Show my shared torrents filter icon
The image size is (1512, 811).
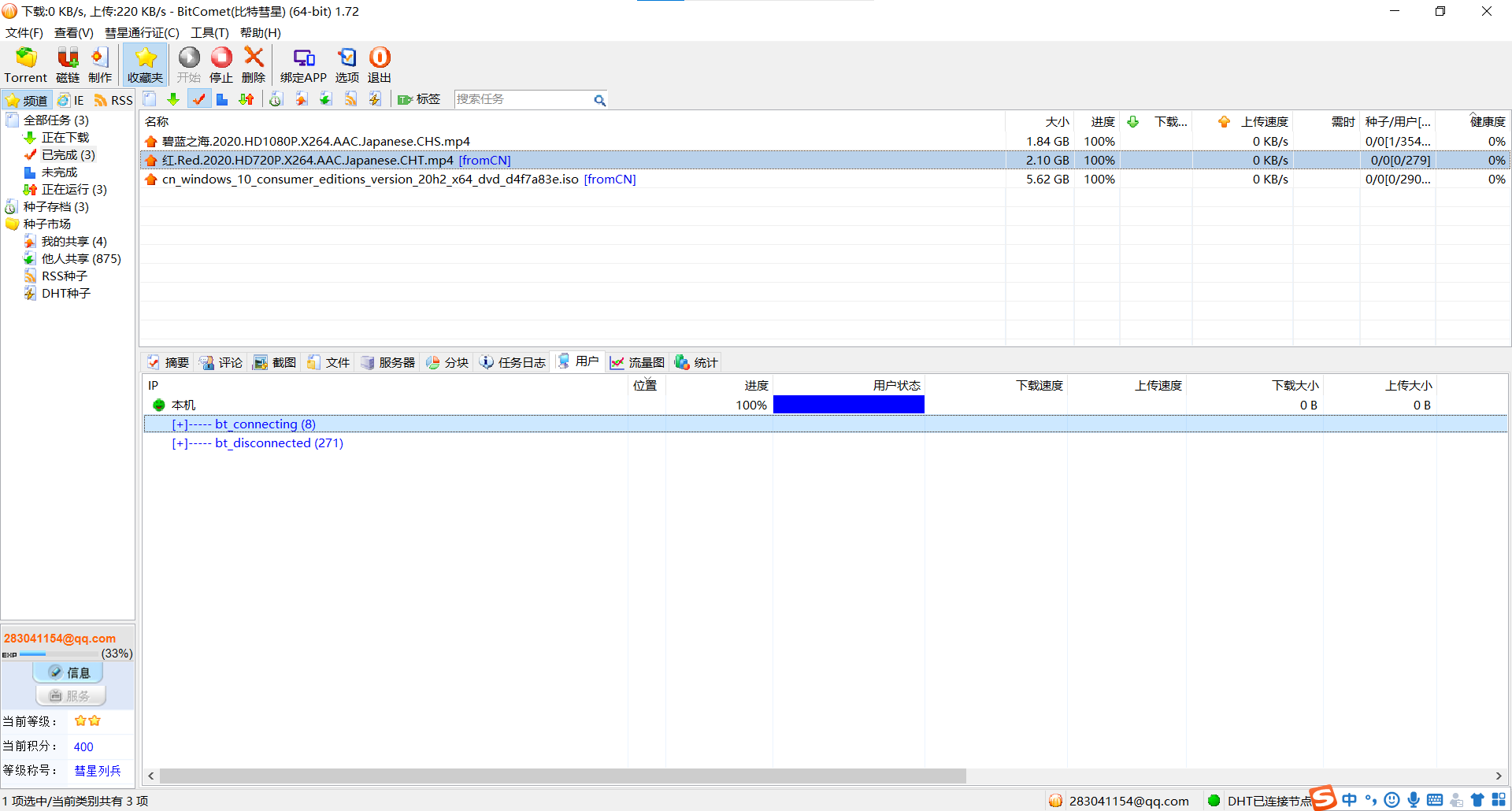coord(301,99)
